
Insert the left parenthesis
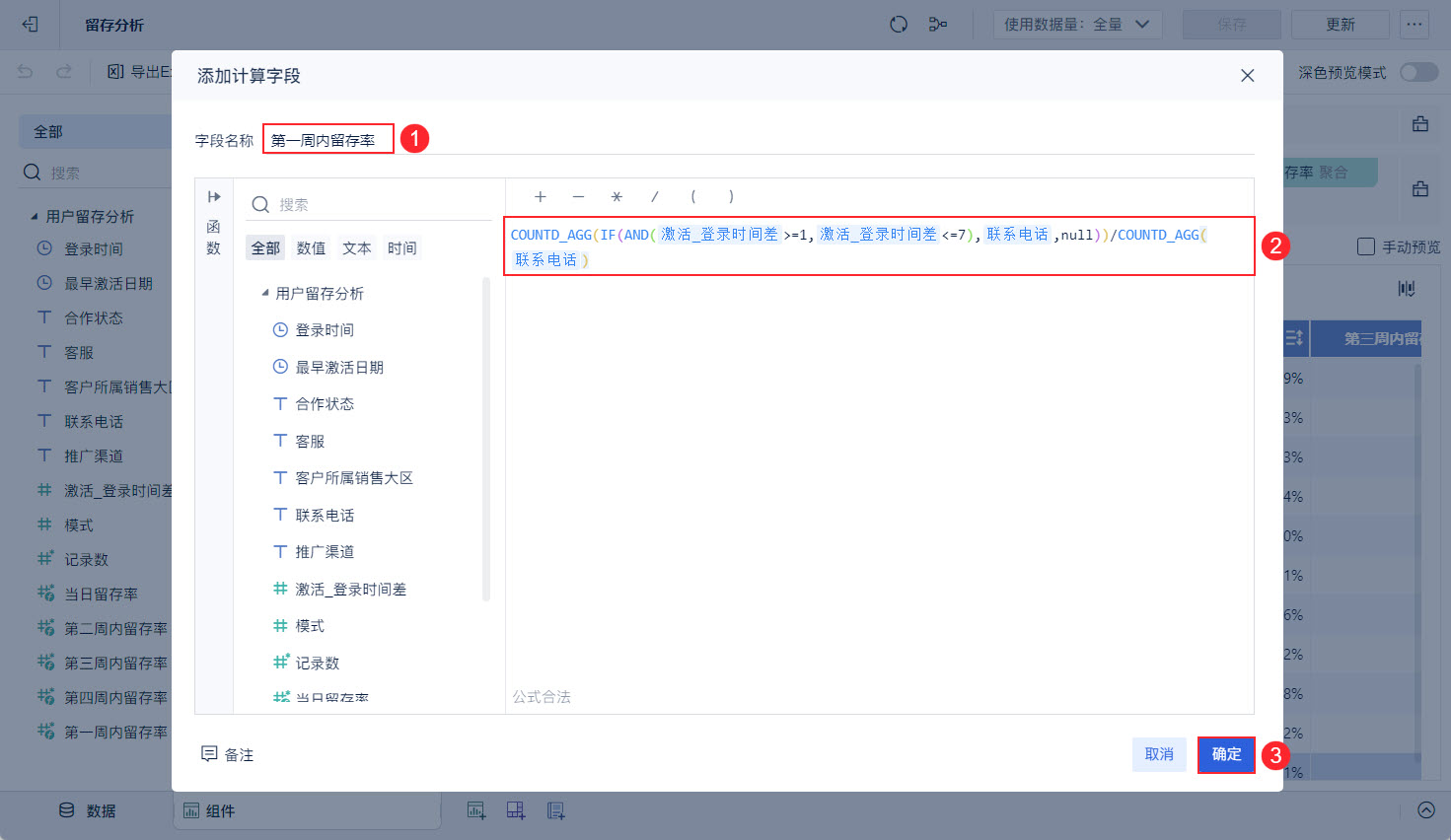click(x=693, y=196)
